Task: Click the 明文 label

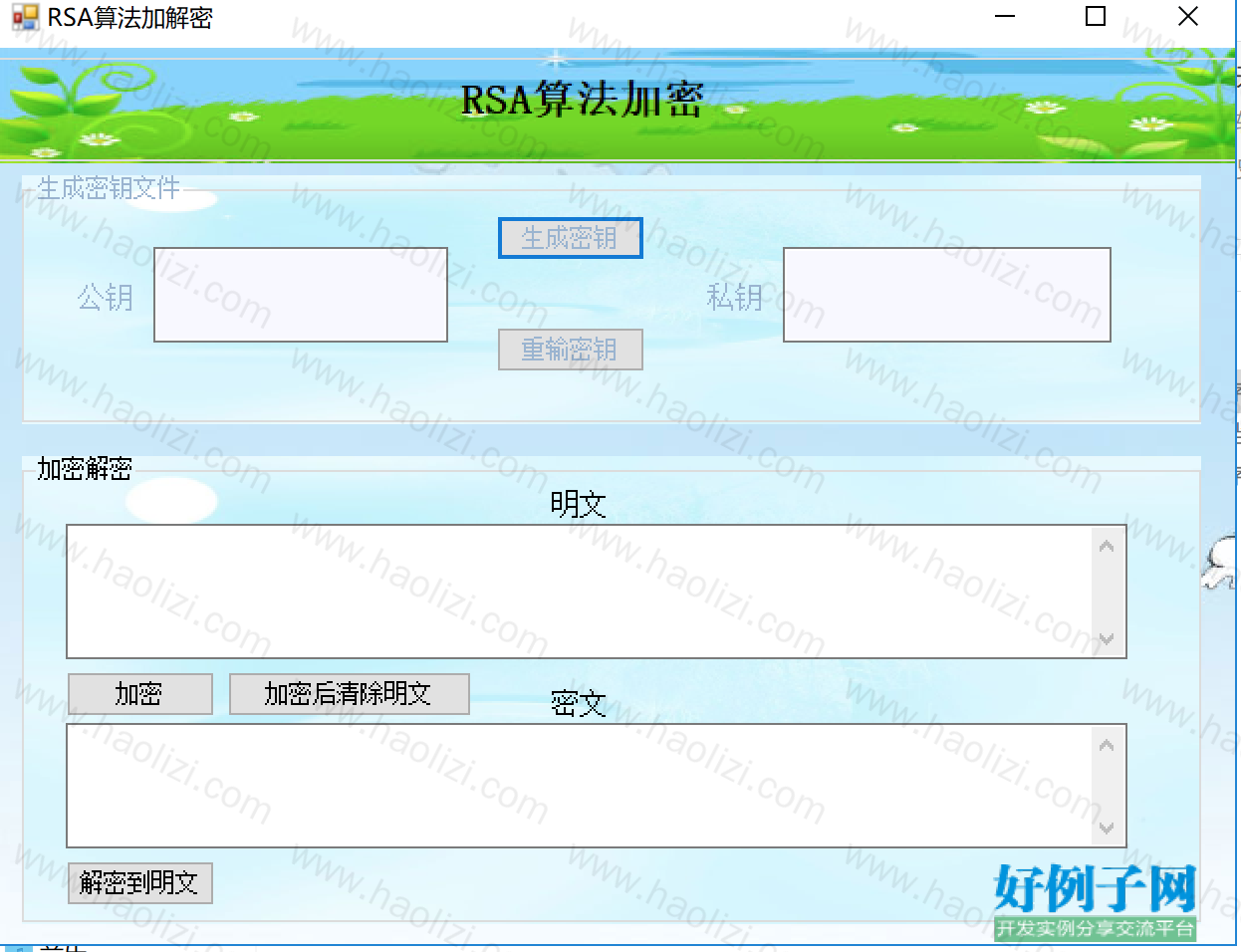Action: 579,504
